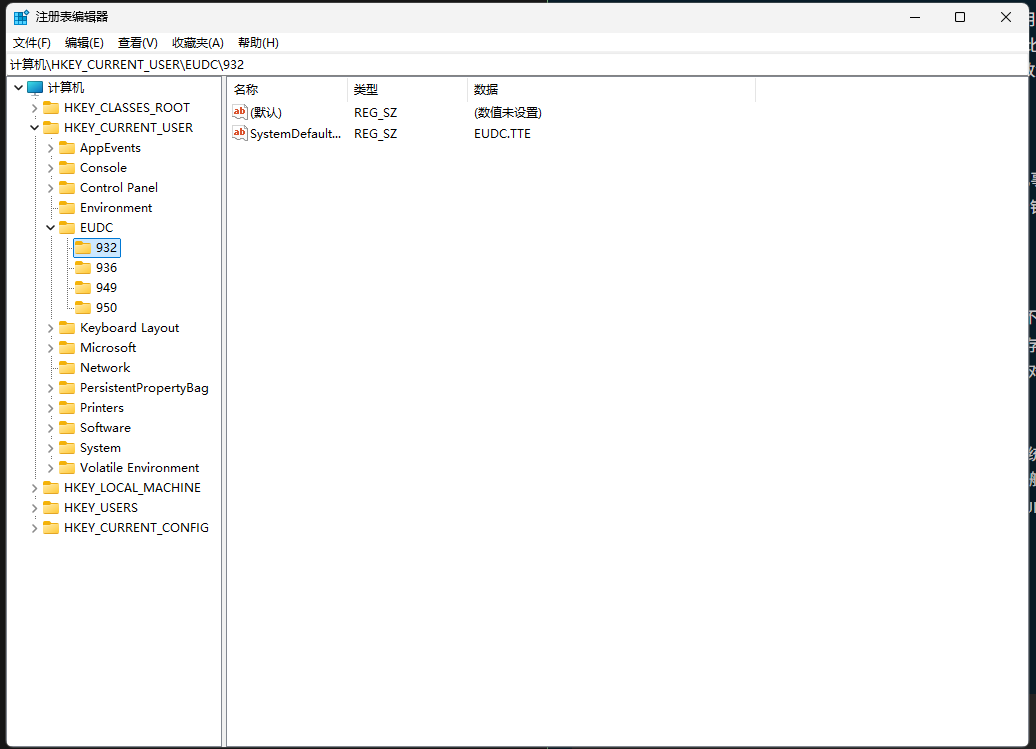The width and height of the screenshot is (1036, 749).
Task: Click the Keyboard Layout folder icon
Action: click(x=67, y=328)
